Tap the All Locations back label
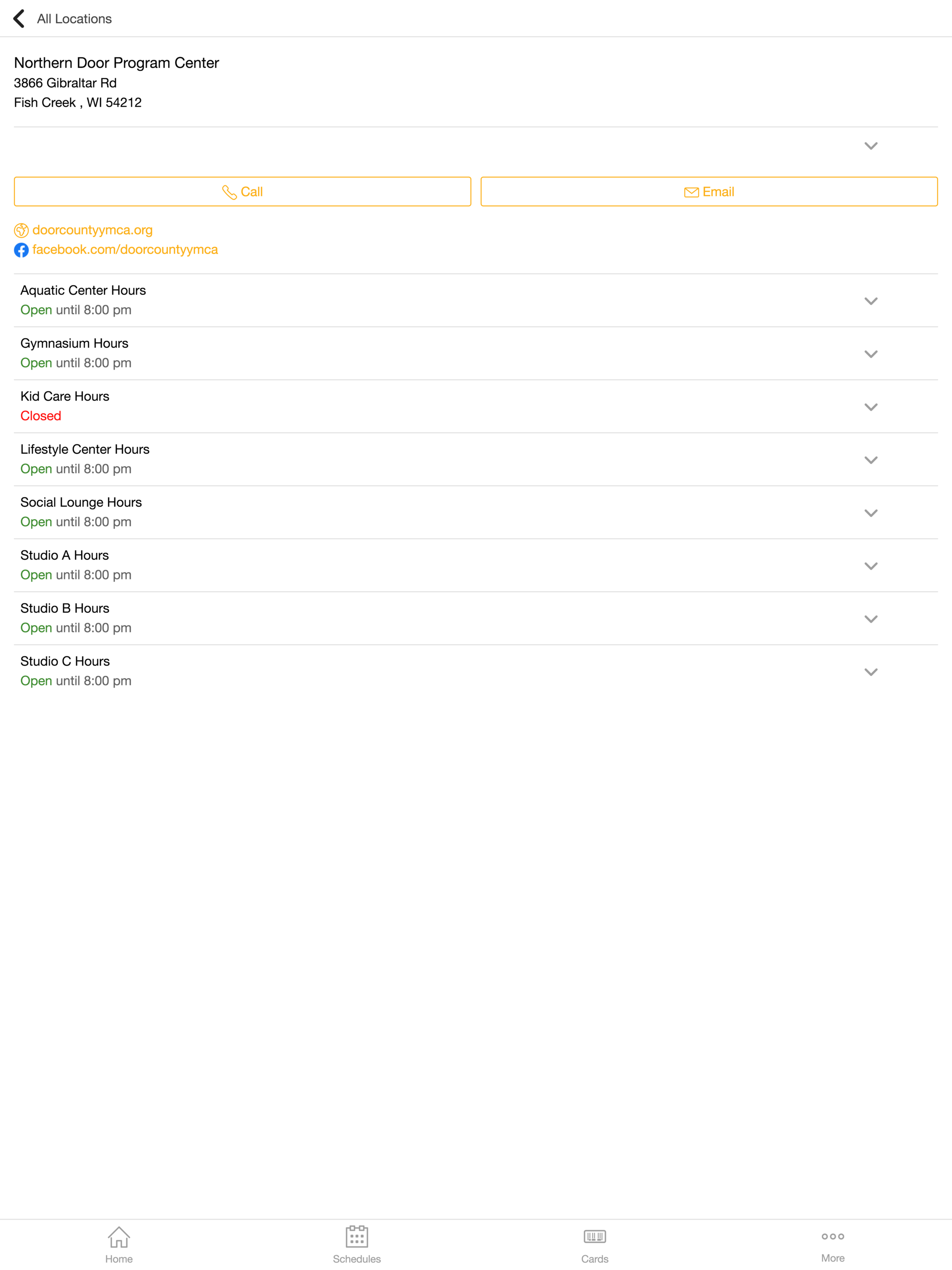This screenshot has height=1270, width=952. pos(74,19)
